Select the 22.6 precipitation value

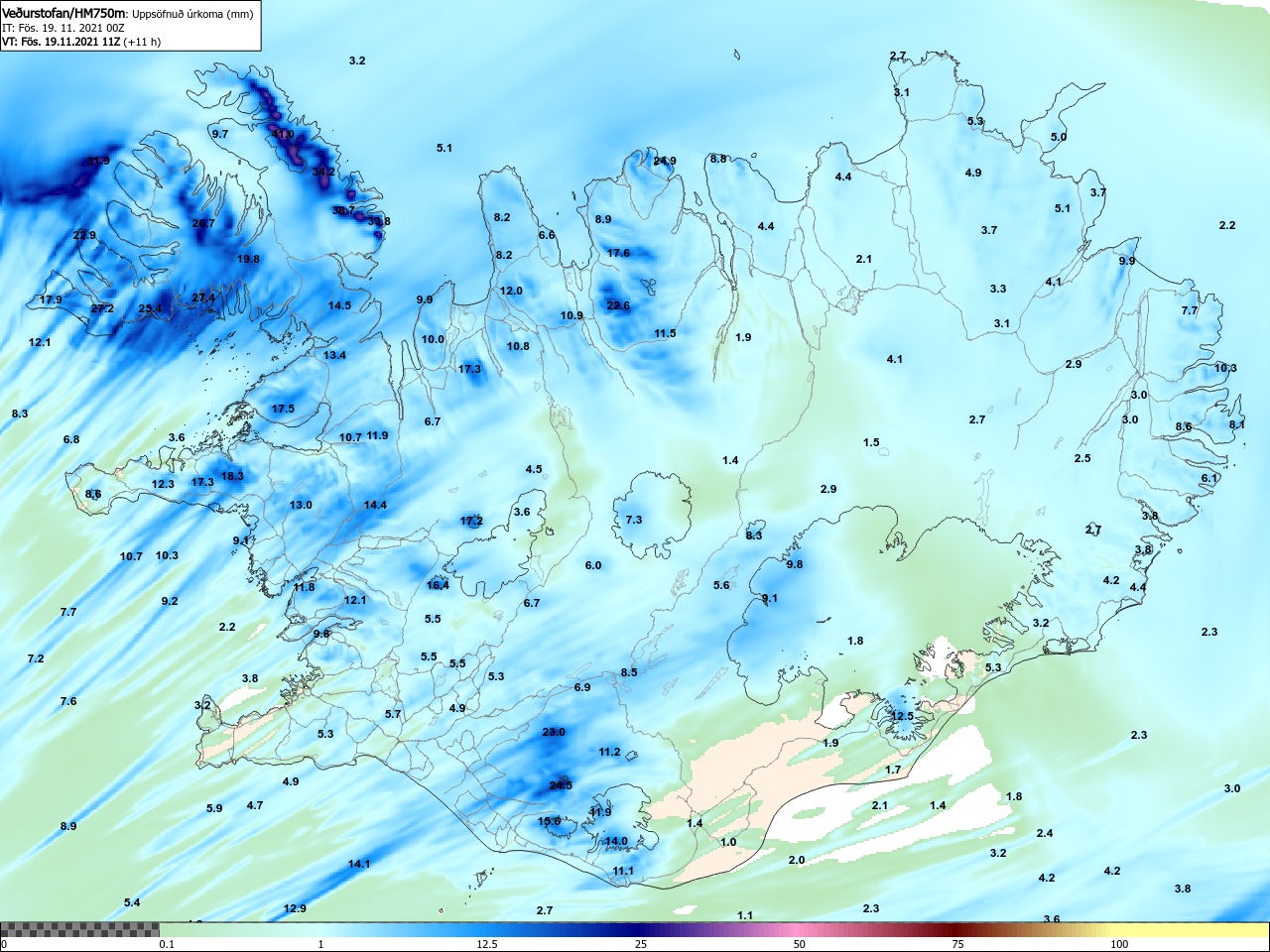pyautogui.click(x=618, y=305)
